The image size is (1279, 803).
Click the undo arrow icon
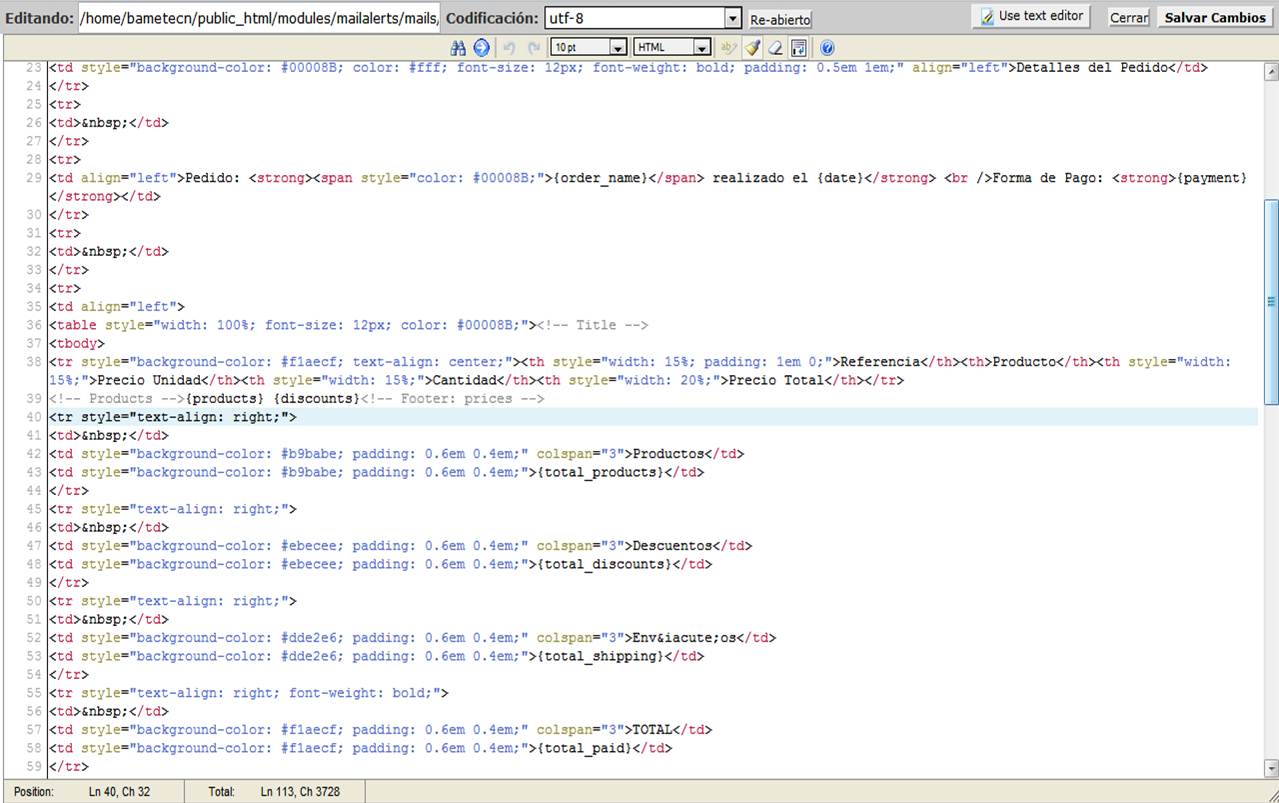click(509, 48)
